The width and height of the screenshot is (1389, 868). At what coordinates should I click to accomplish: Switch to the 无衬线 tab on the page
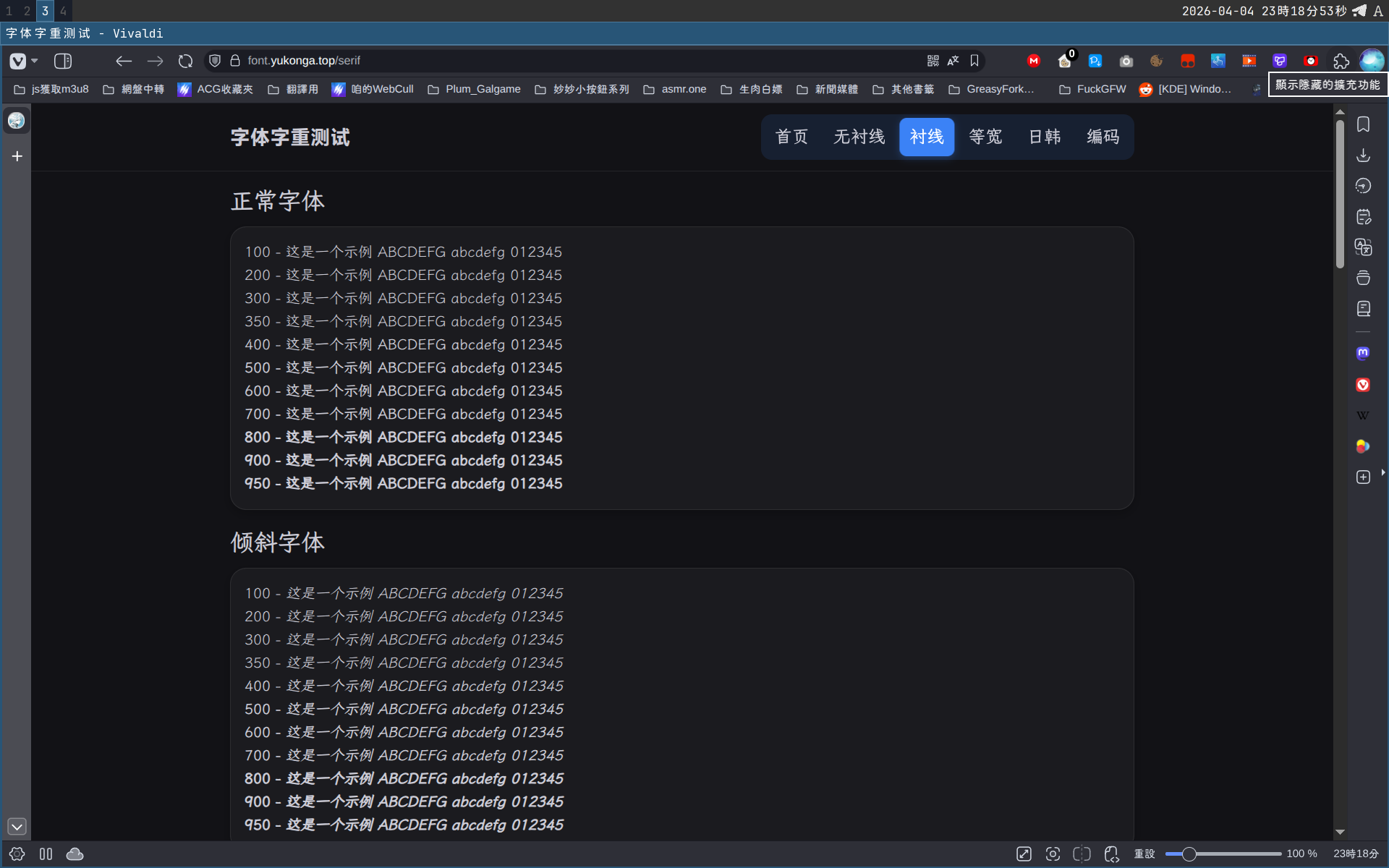859,137
